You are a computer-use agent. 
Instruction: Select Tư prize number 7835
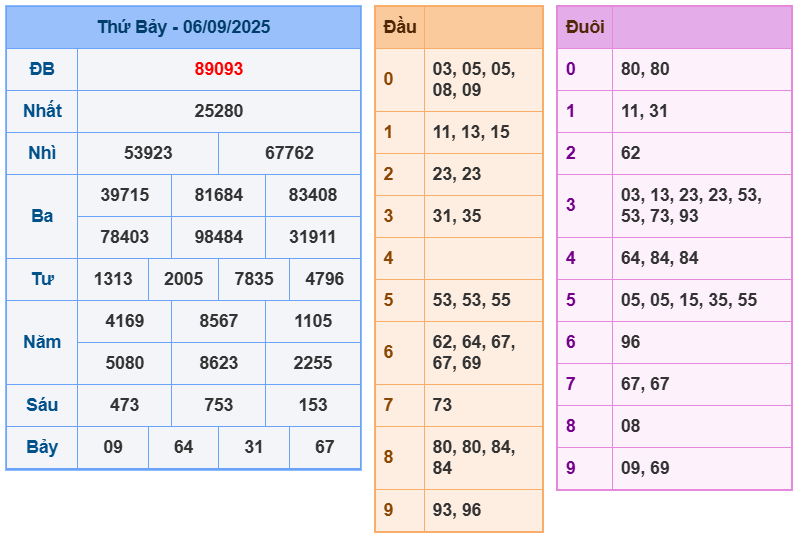point(253,279)
